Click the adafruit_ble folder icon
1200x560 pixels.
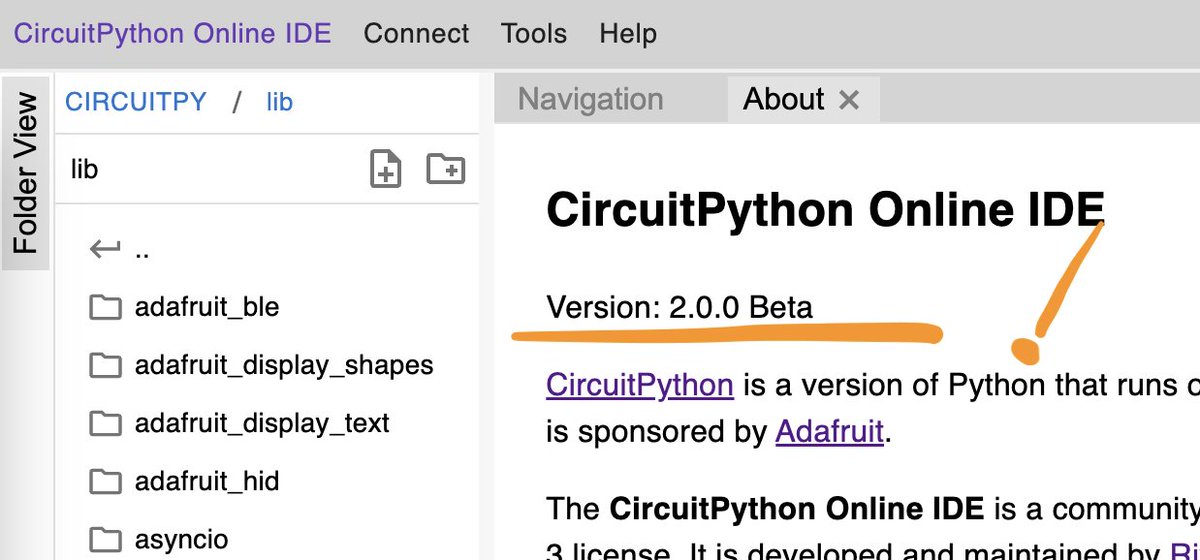(x=104, y=307)
